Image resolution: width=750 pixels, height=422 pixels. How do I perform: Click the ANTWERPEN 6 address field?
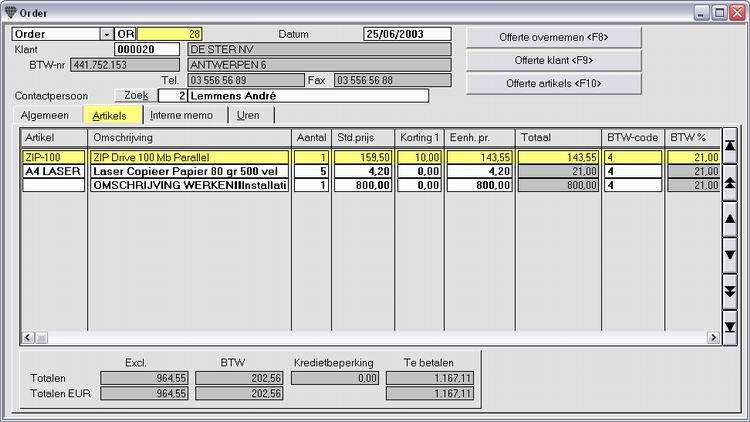coord(319,65)
